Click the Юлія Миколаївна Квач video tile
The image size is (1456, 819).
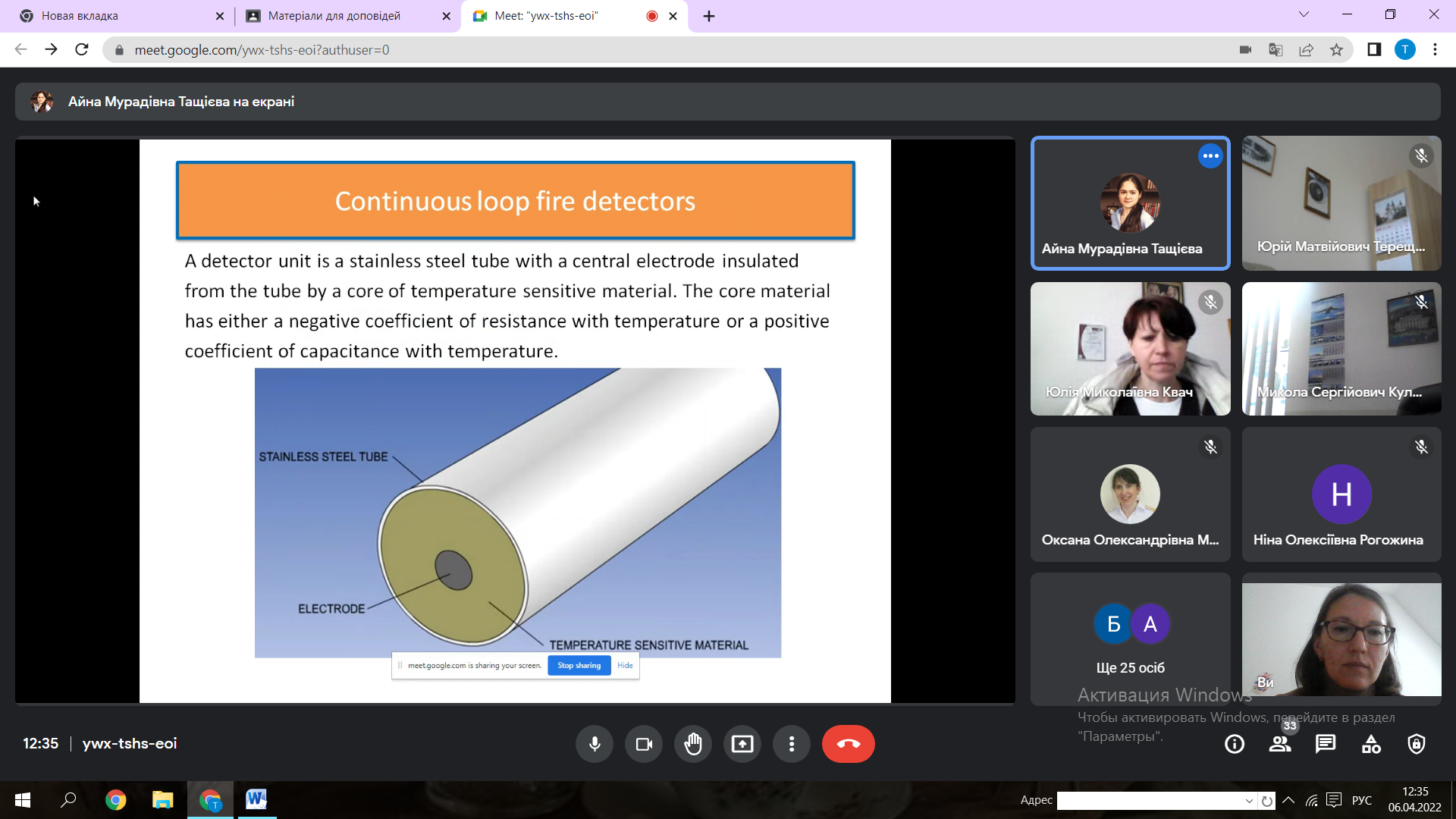(x=1130, y=349)
